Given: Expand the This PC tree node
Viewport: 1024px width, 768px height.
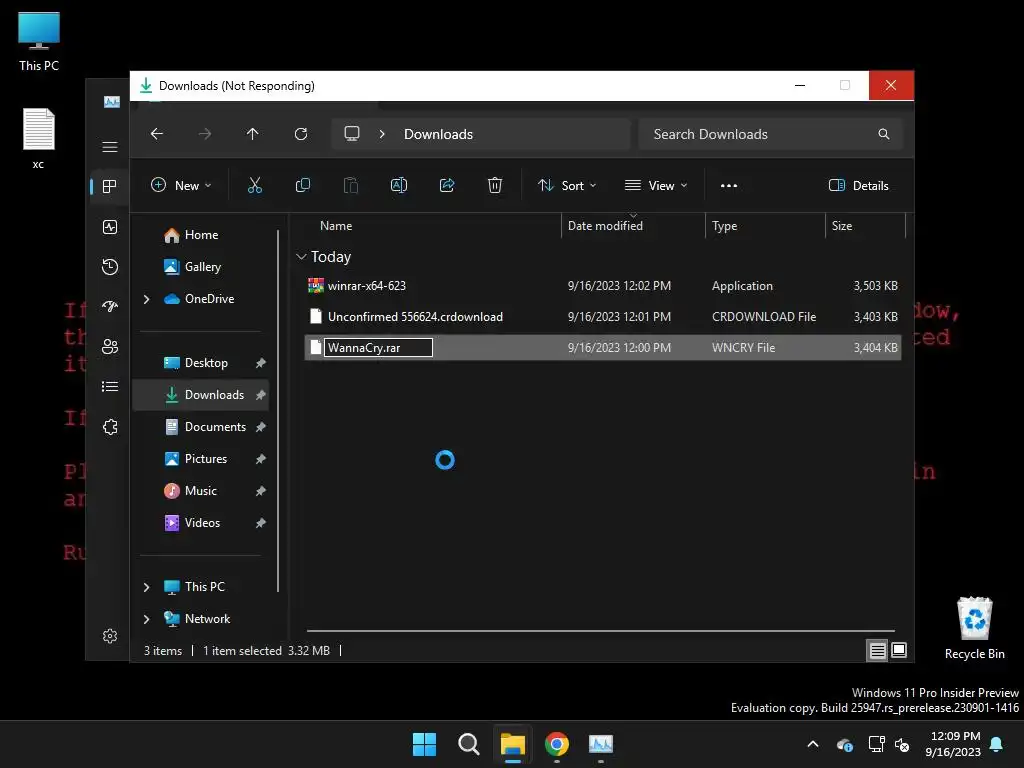Looking at the screenshot, I should (146, 587).
